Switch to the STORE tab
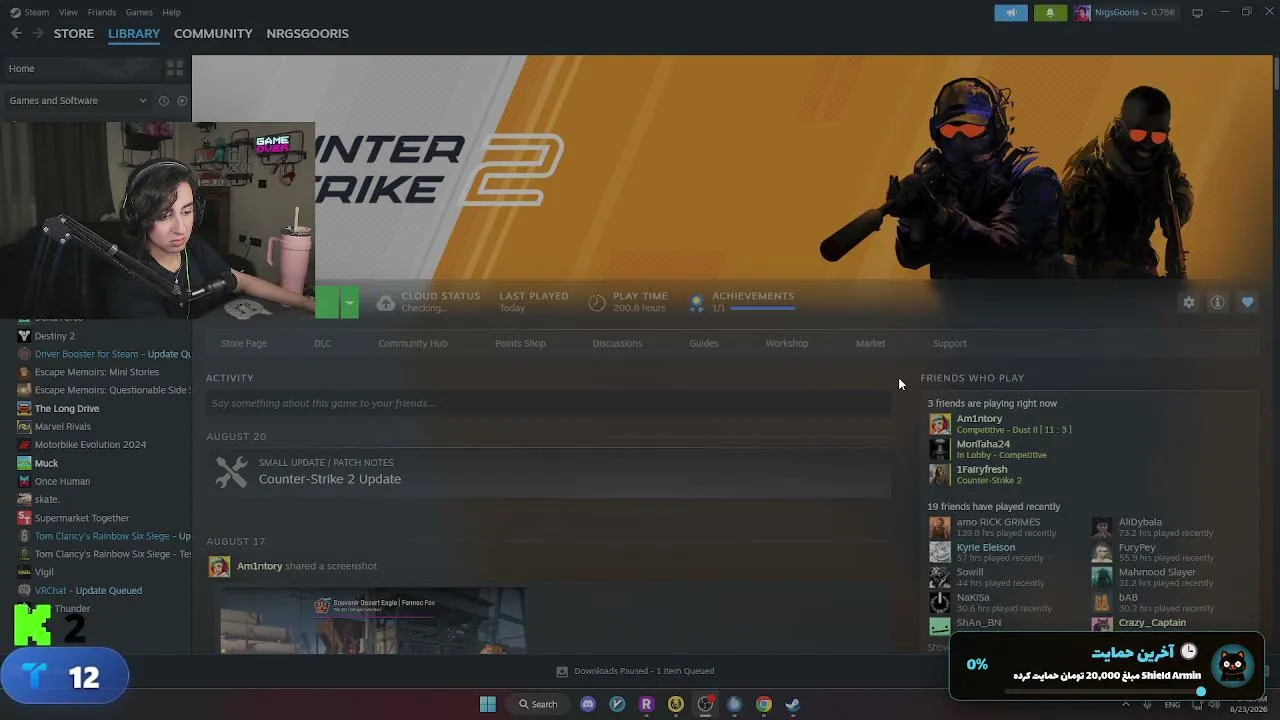 pyautogui.click(x=74, y=33)
